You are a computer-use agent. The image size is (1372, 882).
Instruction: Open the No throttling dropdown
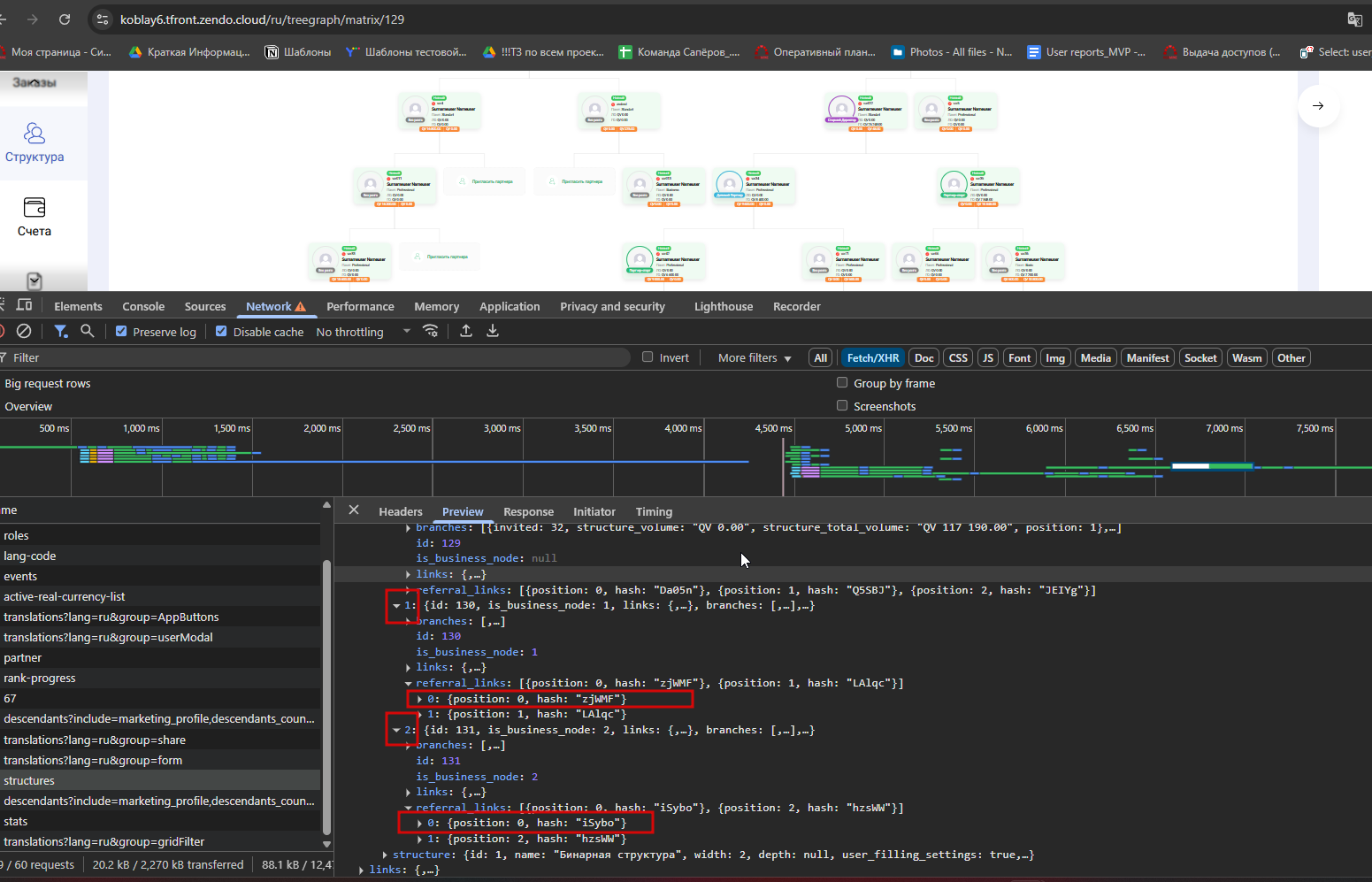(x=364, y=332)
